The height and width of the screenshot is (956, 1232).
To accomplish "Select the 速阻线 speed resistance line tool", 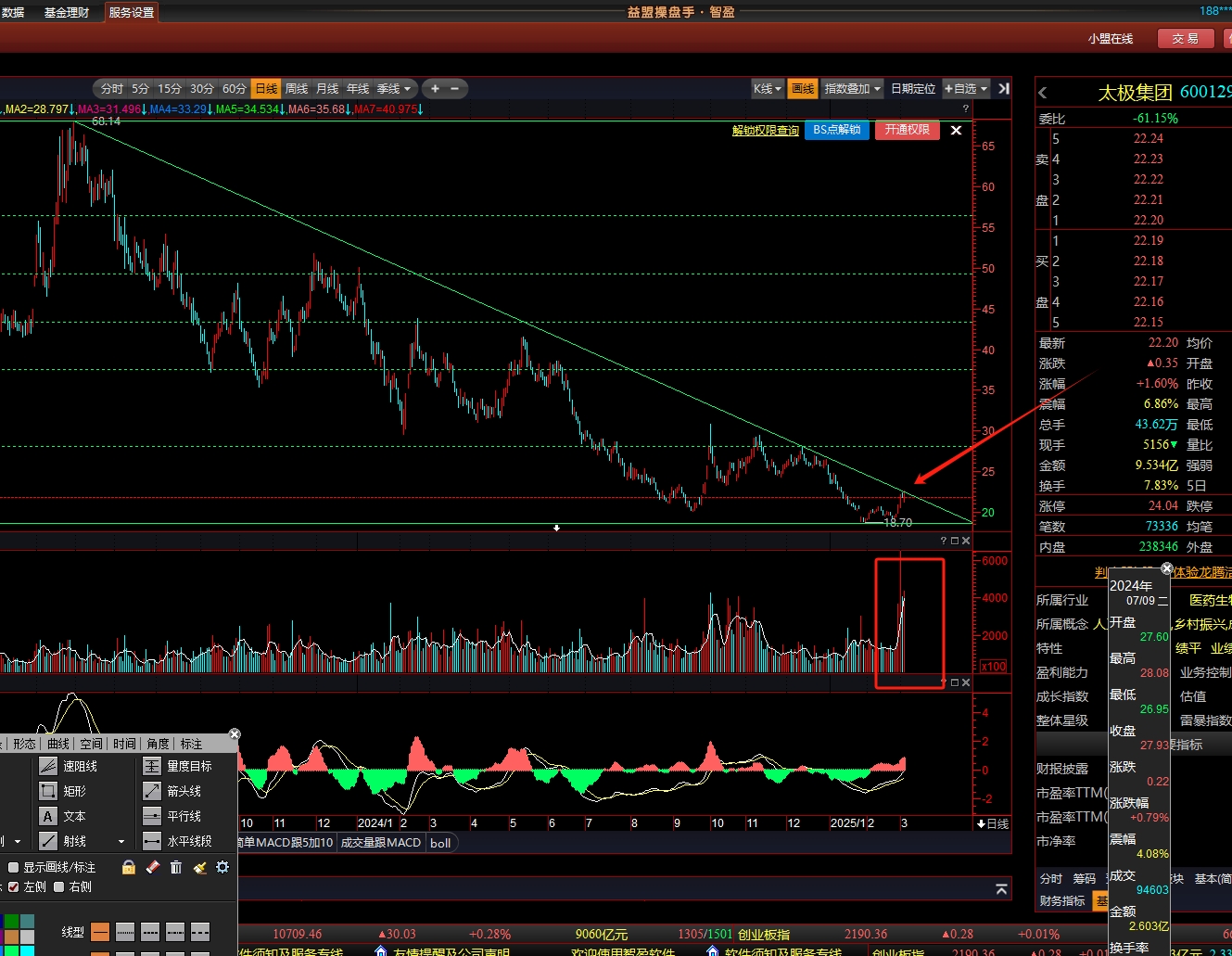I will coord(68,766).
